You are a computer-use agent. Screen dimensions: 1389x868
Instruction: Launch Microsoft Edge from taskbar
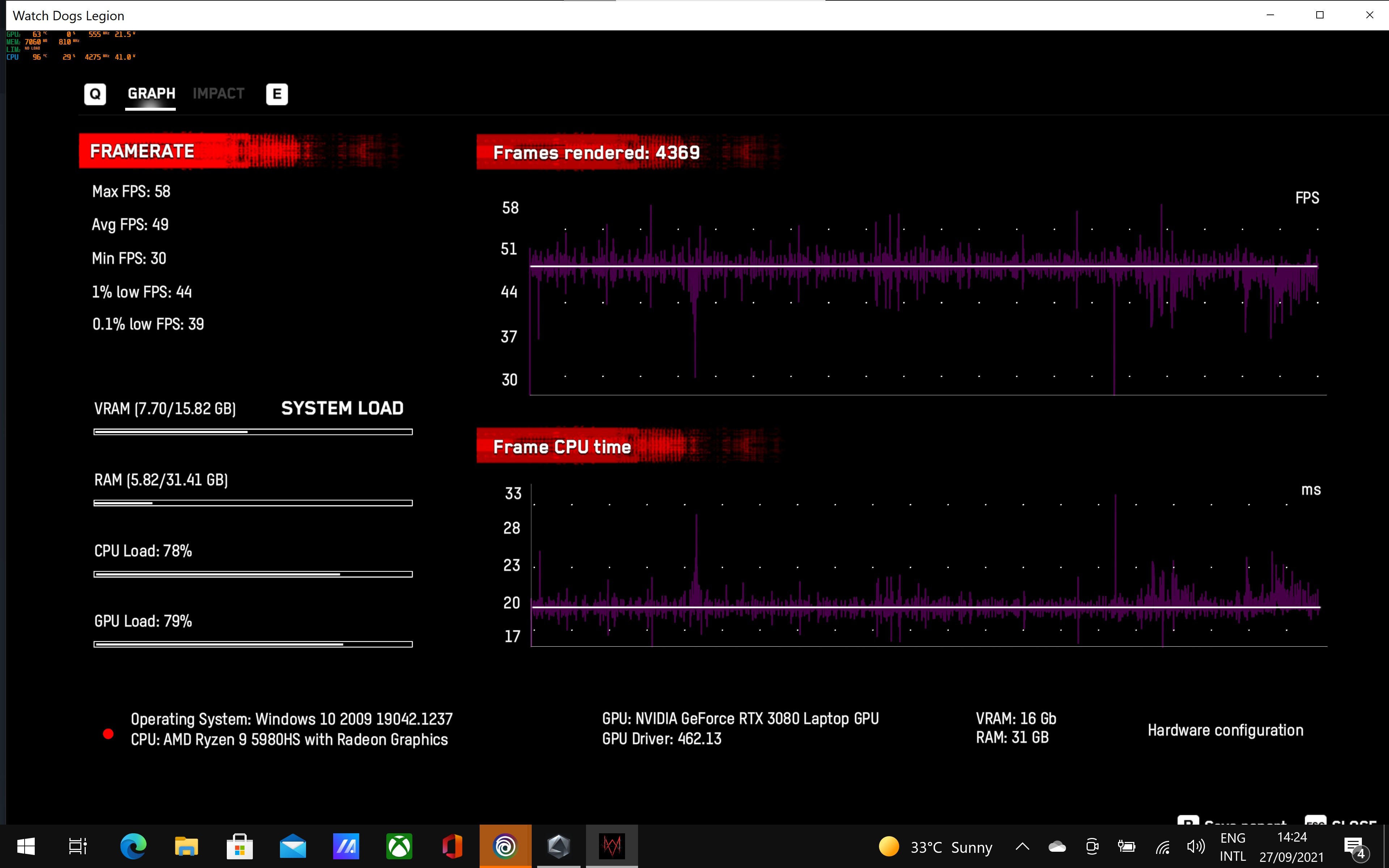tap(133, 846)
